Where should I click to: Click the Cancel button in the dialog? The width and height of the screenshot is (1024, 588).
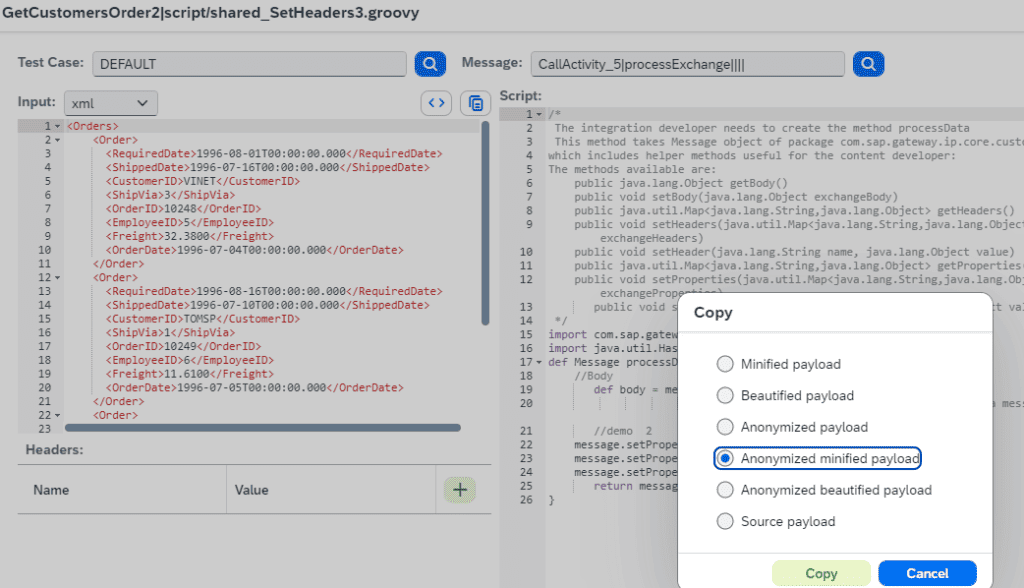(927, 573)
